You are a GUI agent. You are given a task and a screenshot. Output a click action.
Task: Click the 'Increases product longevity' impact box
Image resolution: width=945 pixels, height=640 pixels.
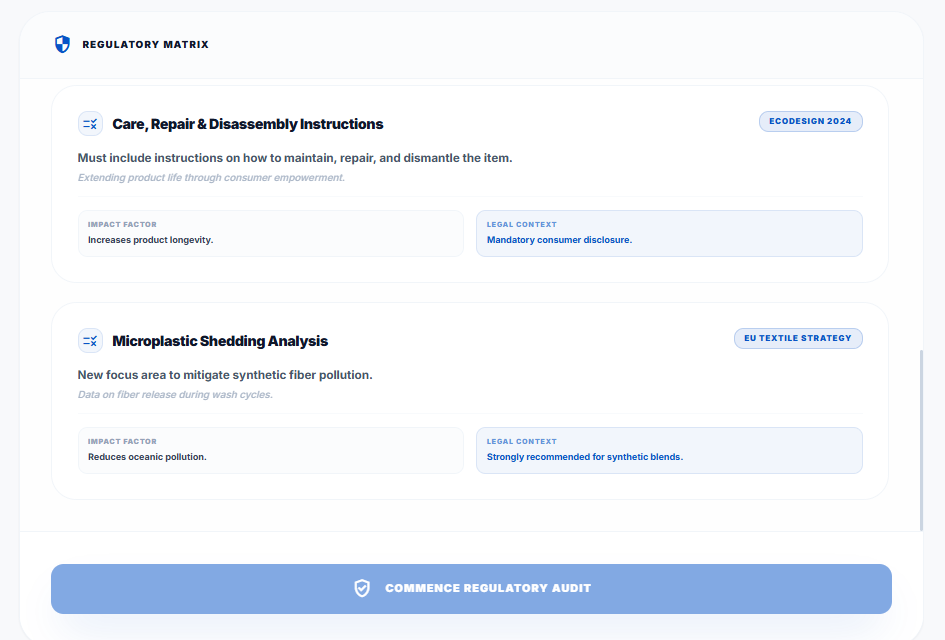click(270, 233)
